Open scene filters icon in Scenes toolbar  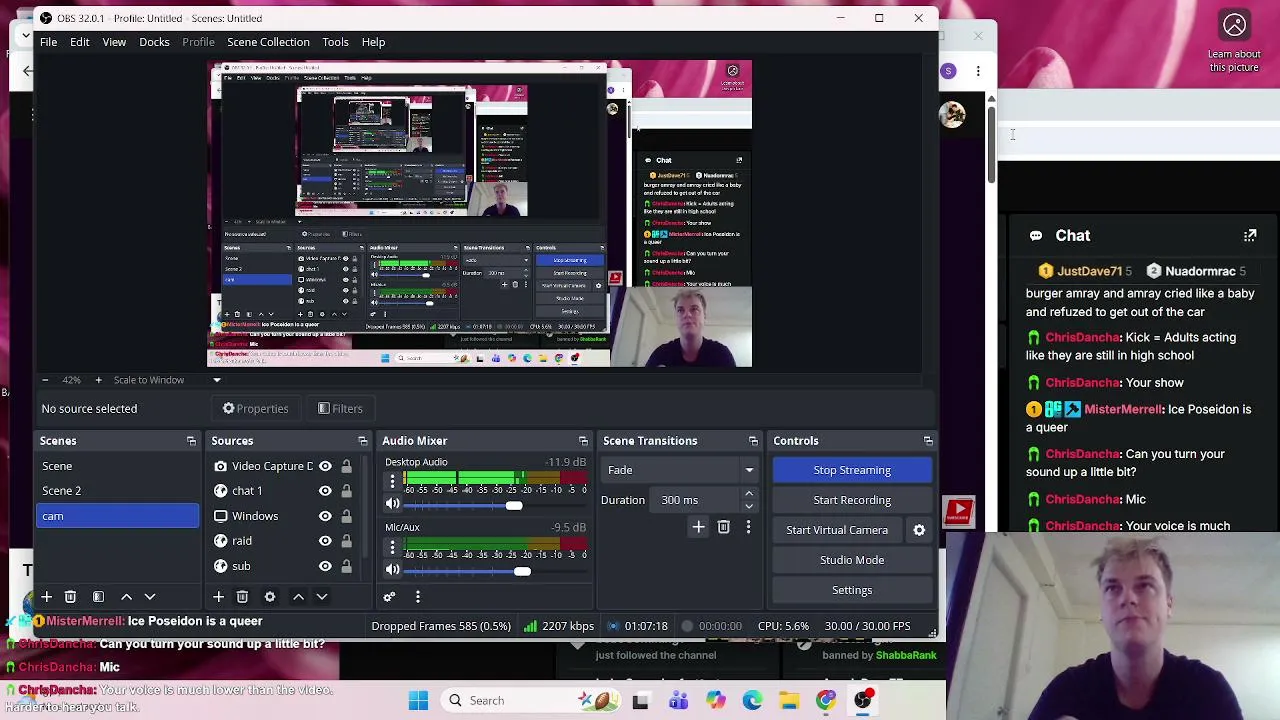pyautogui.click(x=98, y=597)
